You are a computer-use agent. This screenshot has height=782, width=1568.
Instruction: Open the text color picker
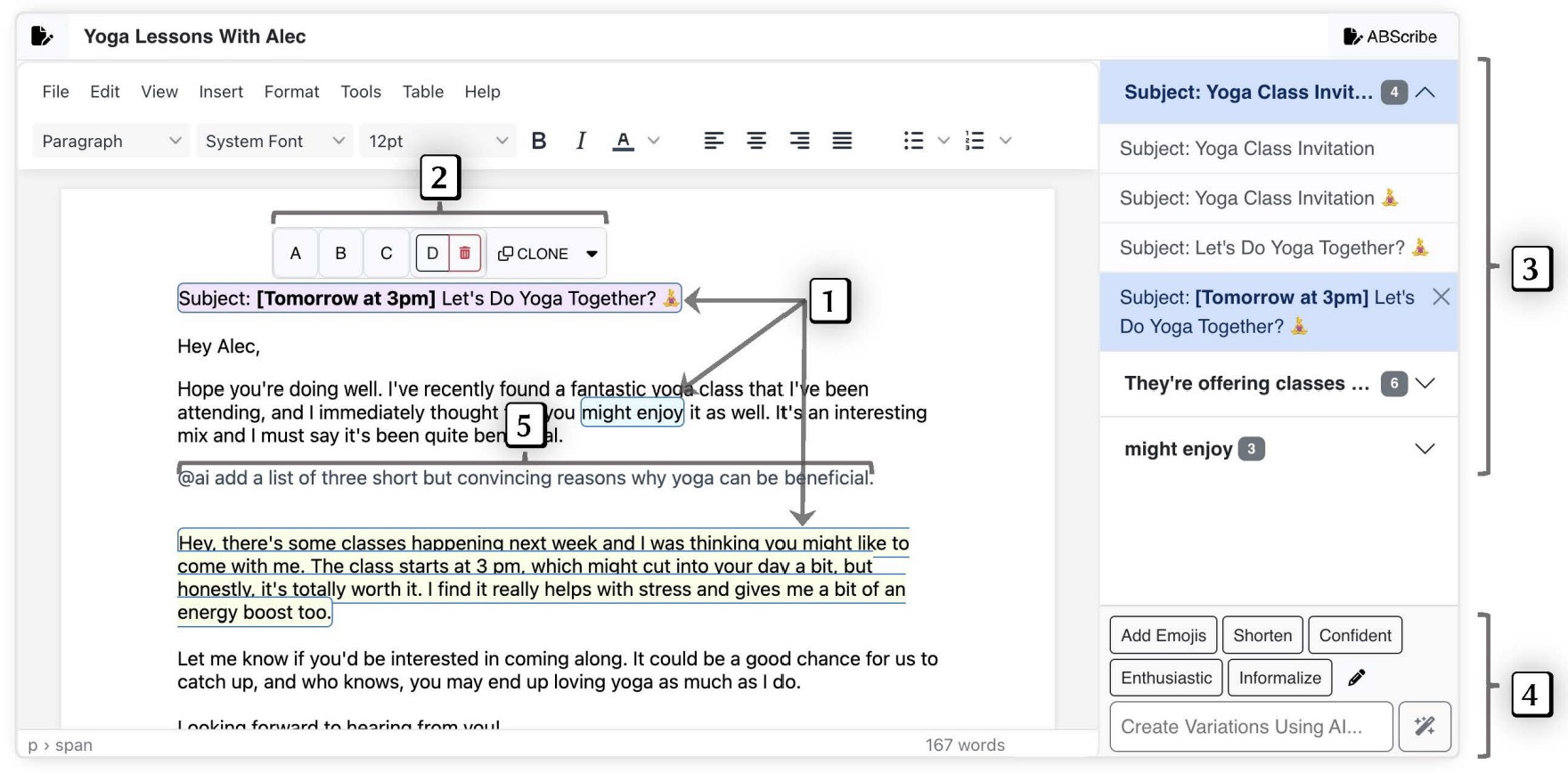point(654,141)
